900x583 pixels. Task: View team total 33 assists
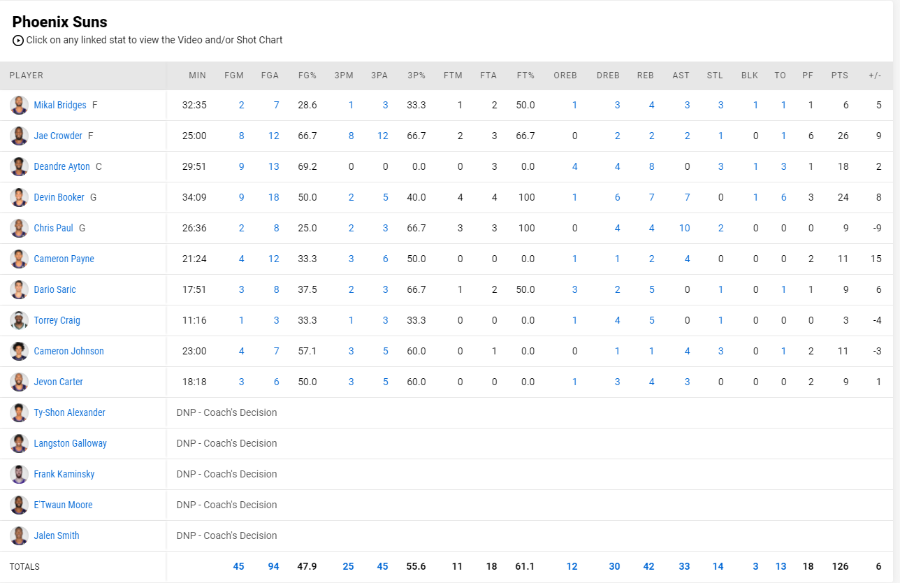(x=684, y=566)
